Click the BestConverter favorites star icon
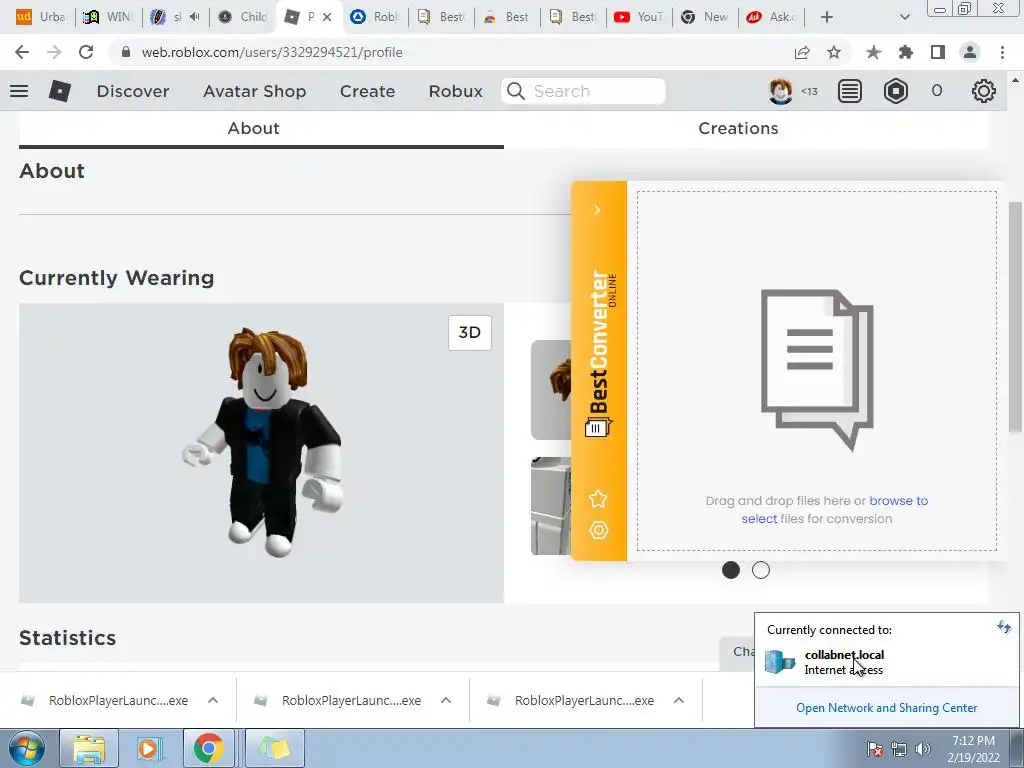1024x768 pixels. (x=598, y=499)
